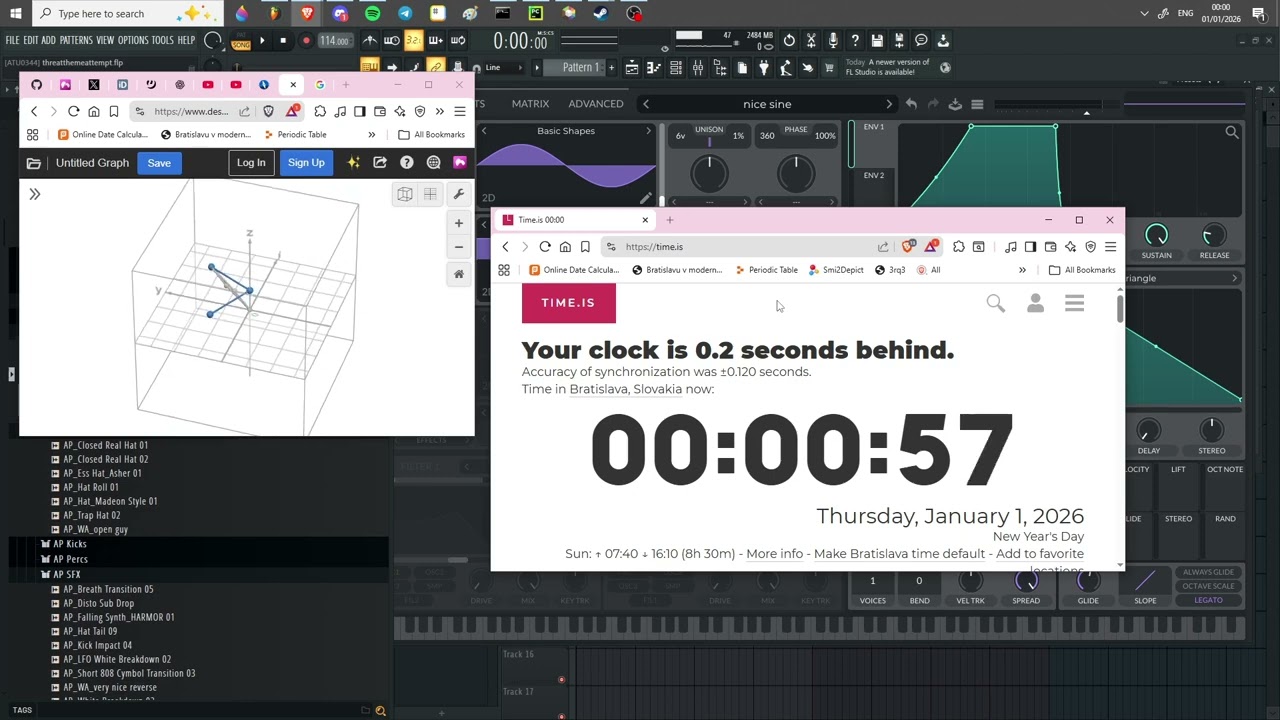
Task: Open the time.is hamburger menu
Action: click(1074, 303)
